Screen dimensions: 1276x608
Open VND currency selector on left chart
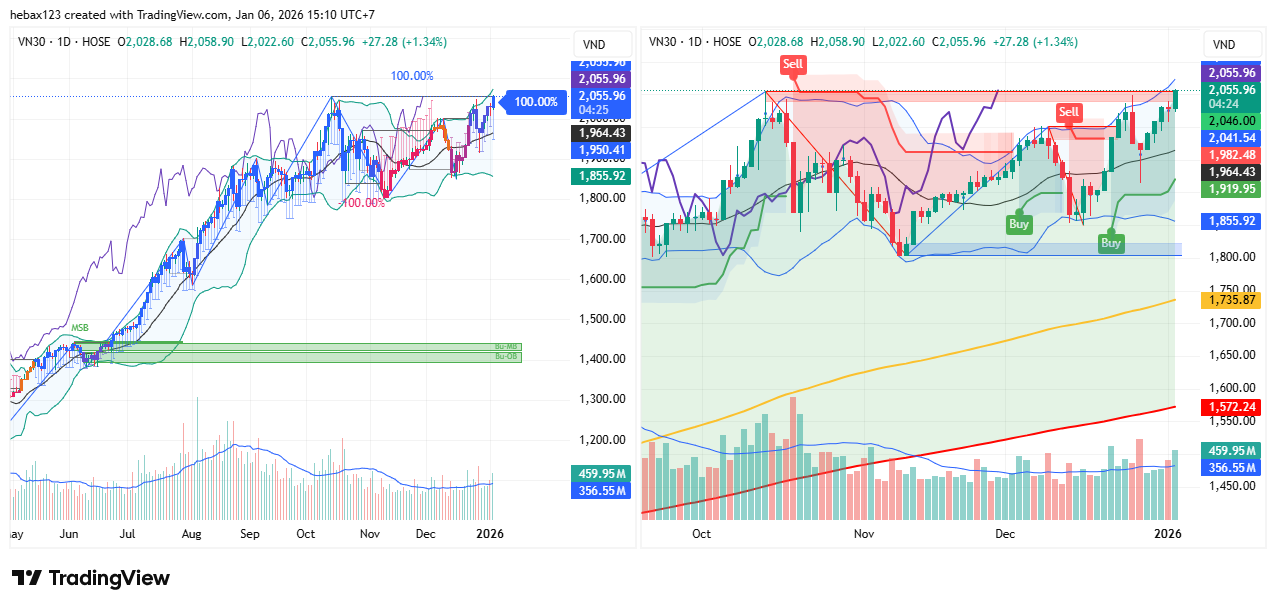point(591,45)
